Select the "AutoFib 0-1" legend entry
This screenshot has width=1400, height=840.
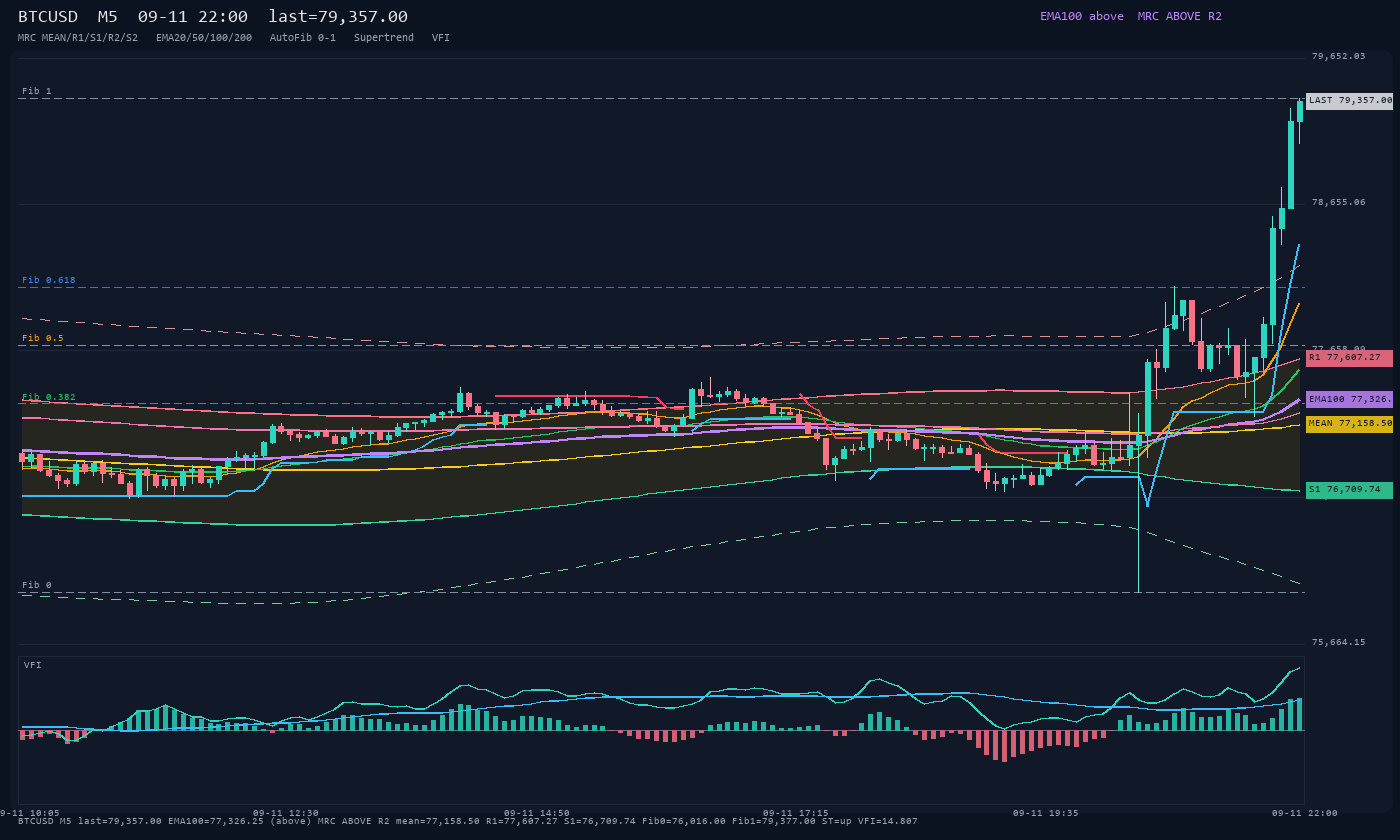coord(303,37)
